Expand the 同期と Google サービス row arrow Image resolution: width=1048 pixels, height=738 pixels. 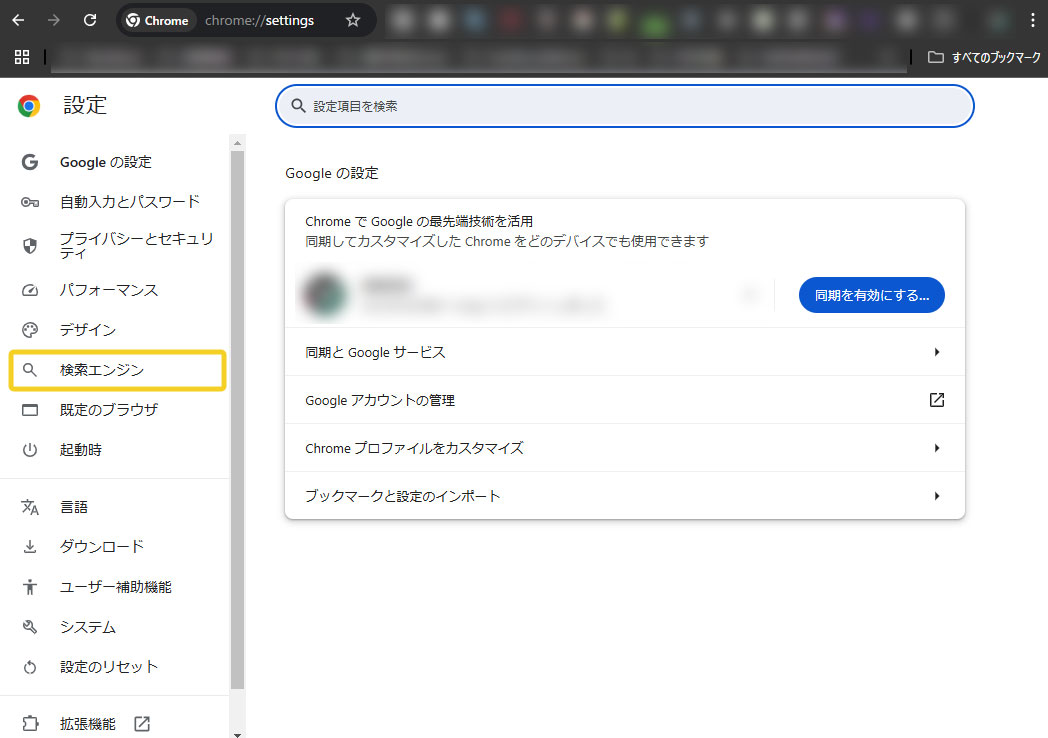(x=936, y=352)
